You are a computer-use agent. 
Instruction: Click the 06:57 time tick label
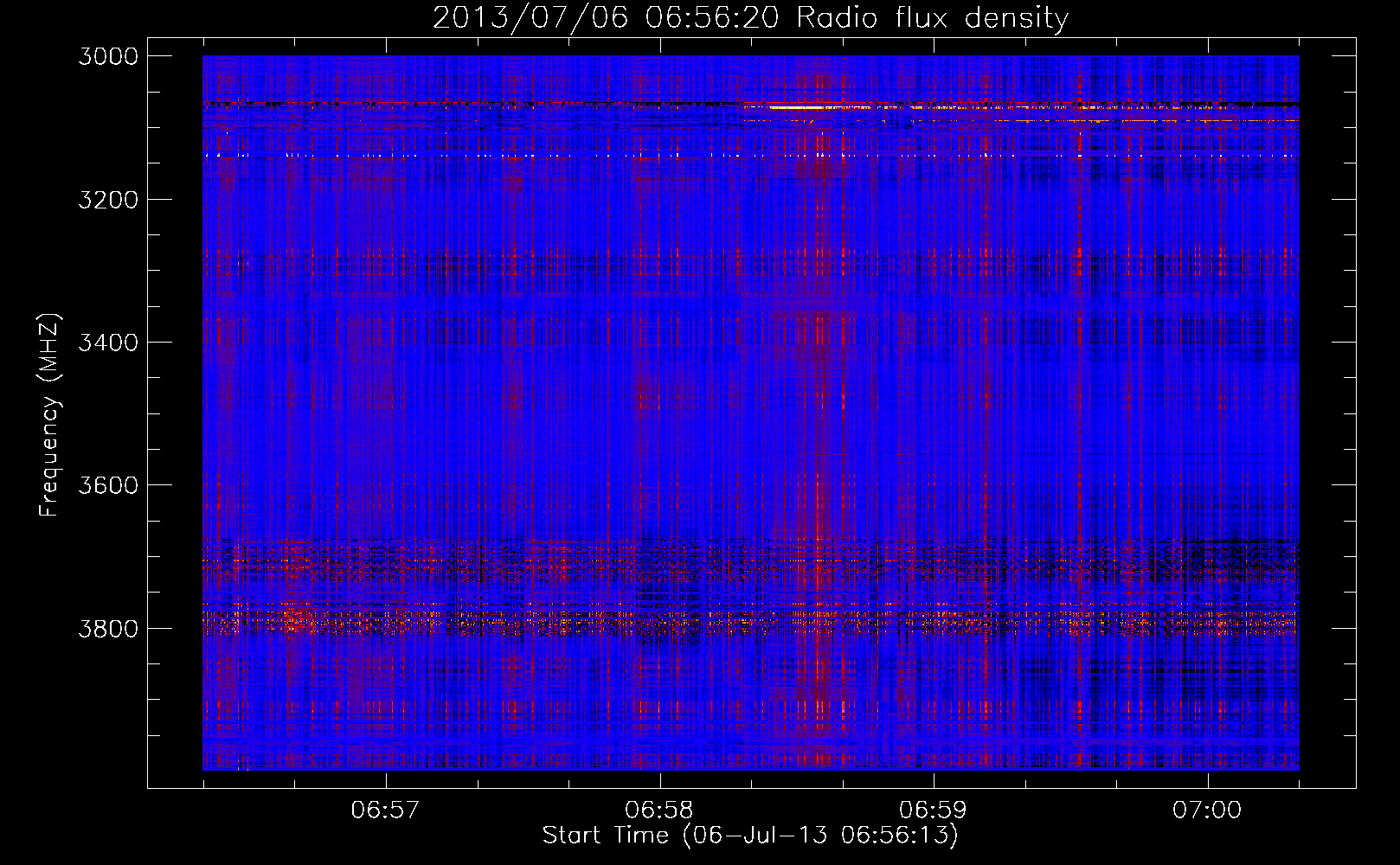tap(385, 811)
